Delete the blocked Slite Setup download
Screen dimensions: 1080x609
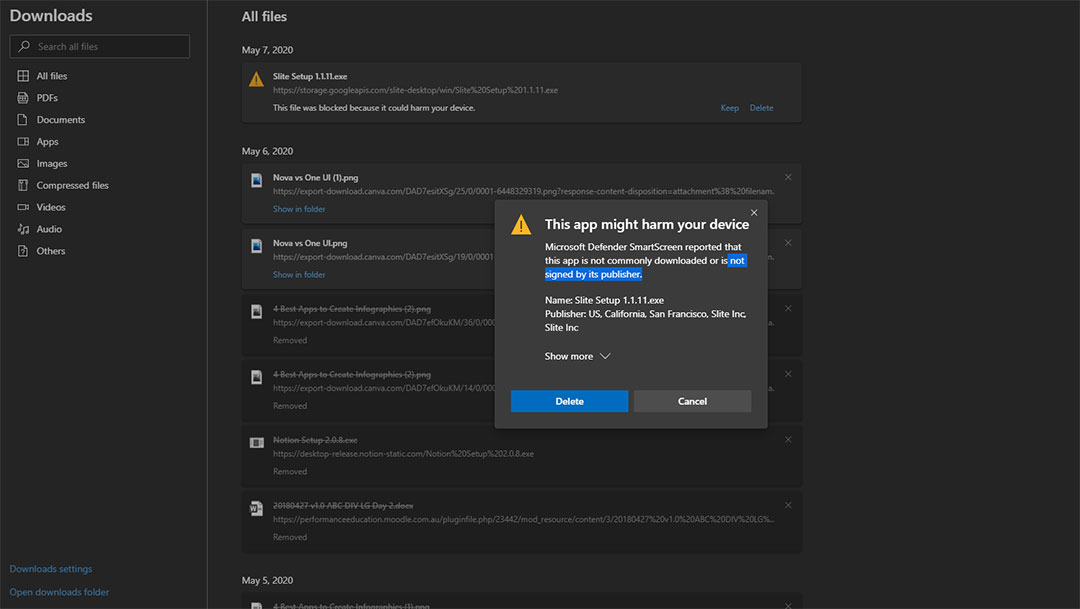(761, 108)
